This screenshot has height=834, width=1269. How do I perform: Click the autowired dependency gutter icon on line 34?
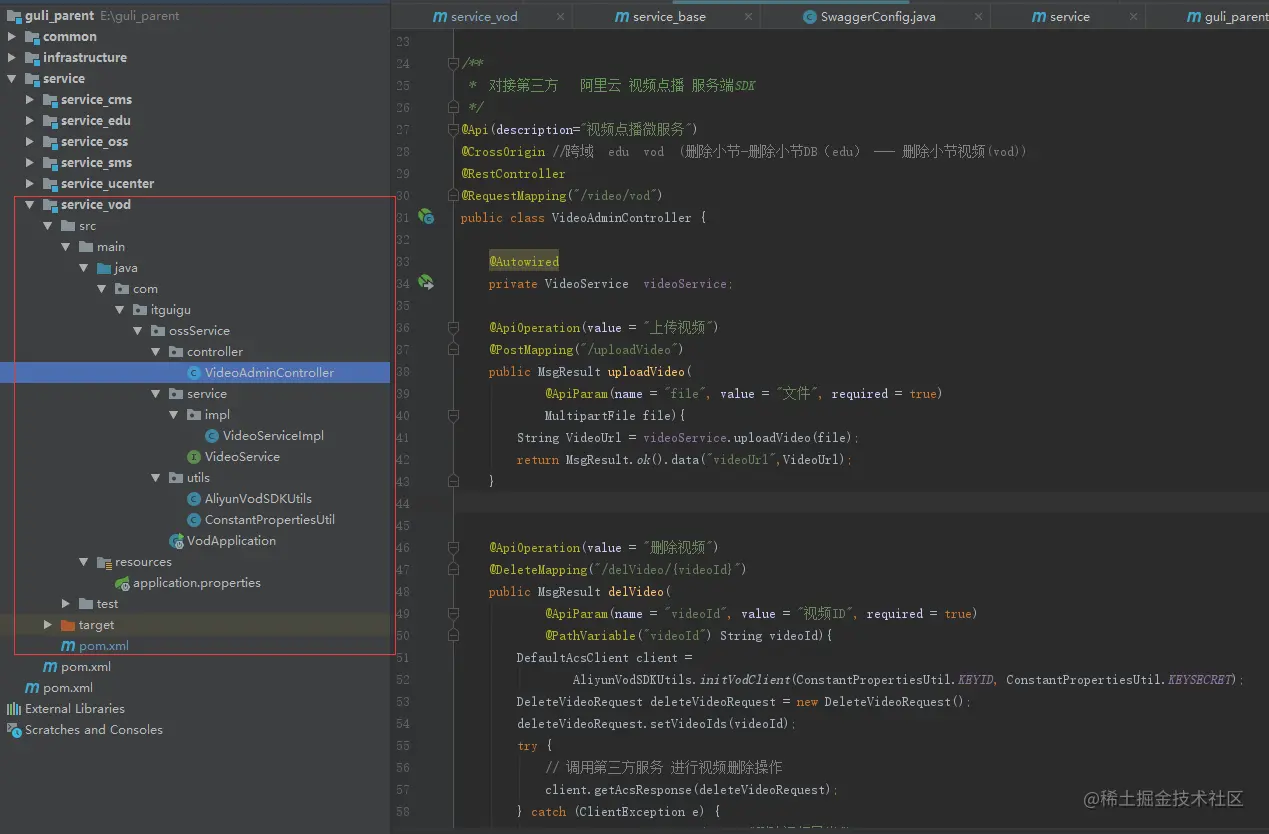(x=426, y=283)
